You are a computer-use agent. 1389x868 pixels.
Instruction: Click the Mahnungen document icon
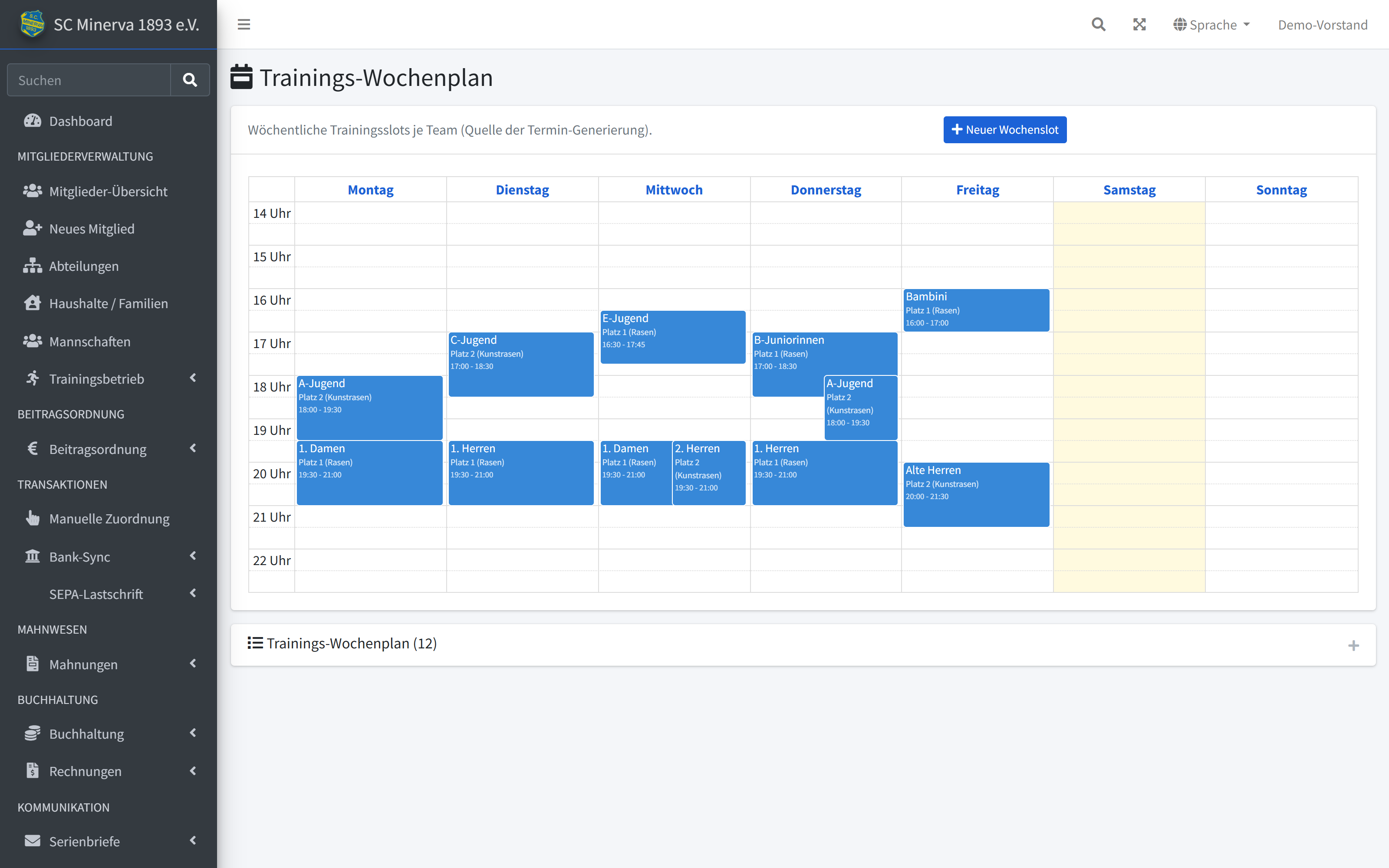coord(33,664)
